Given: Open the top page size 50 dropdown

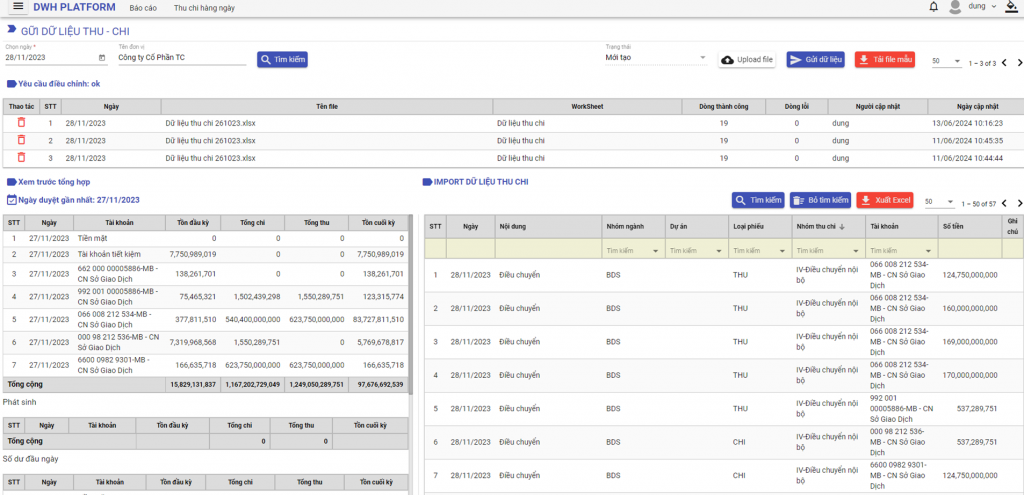Looking at the screenshot, I should tap(946, 61).
